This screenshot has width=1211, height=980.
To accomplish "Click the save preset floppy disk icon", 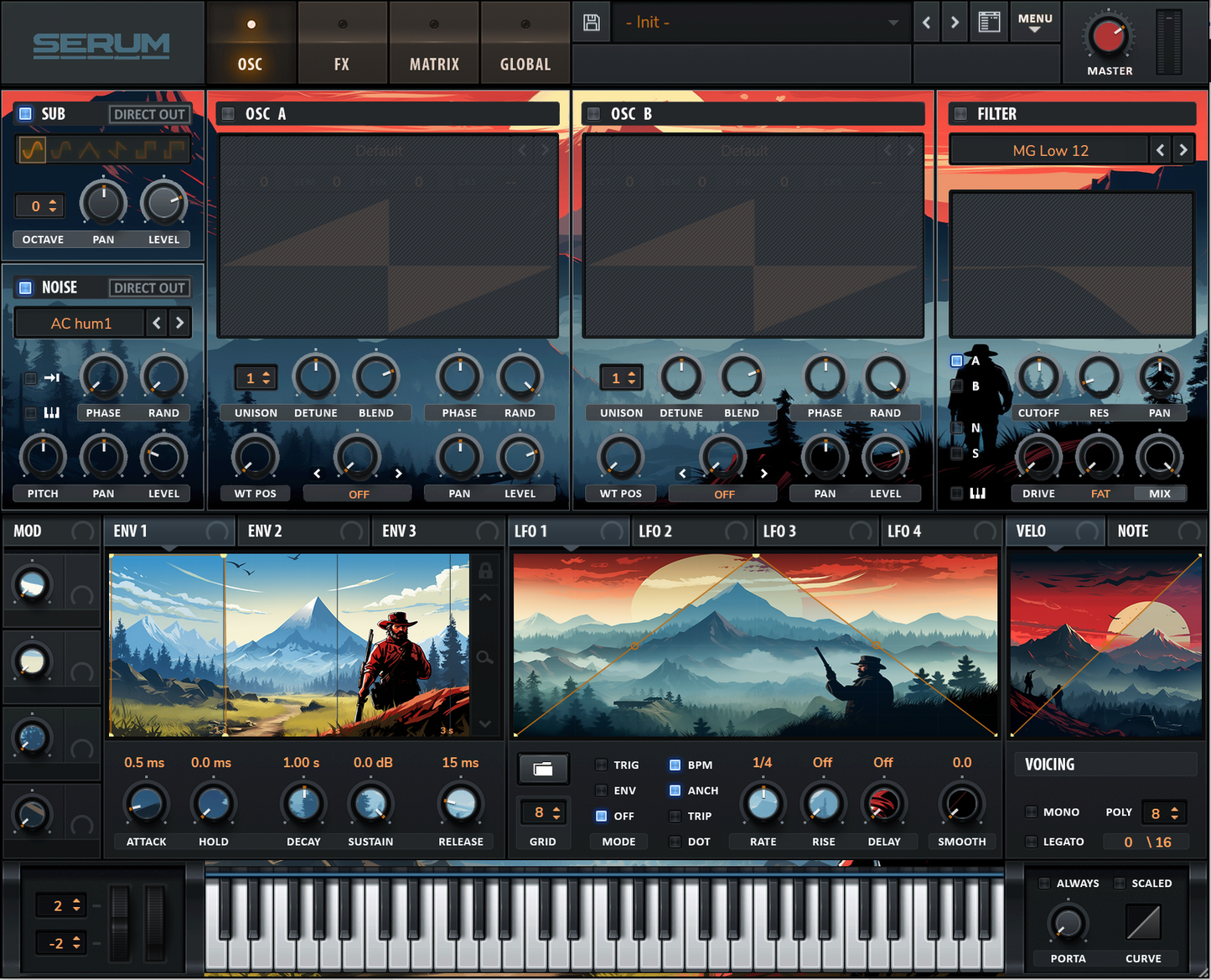I will (x=592, y=23).
